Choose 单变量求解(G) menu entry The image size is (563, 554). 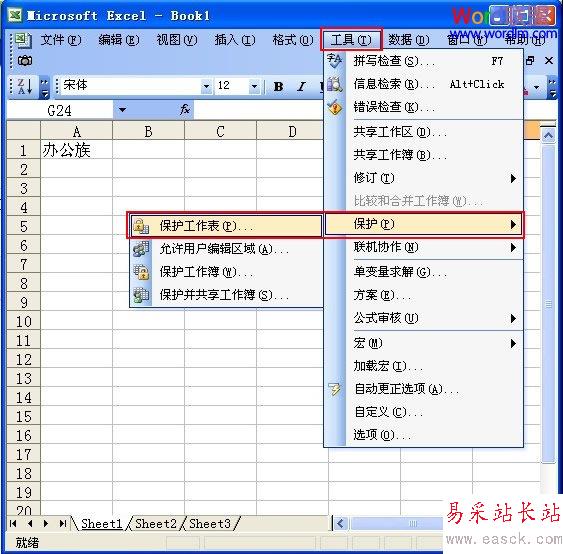pos(423,272)
